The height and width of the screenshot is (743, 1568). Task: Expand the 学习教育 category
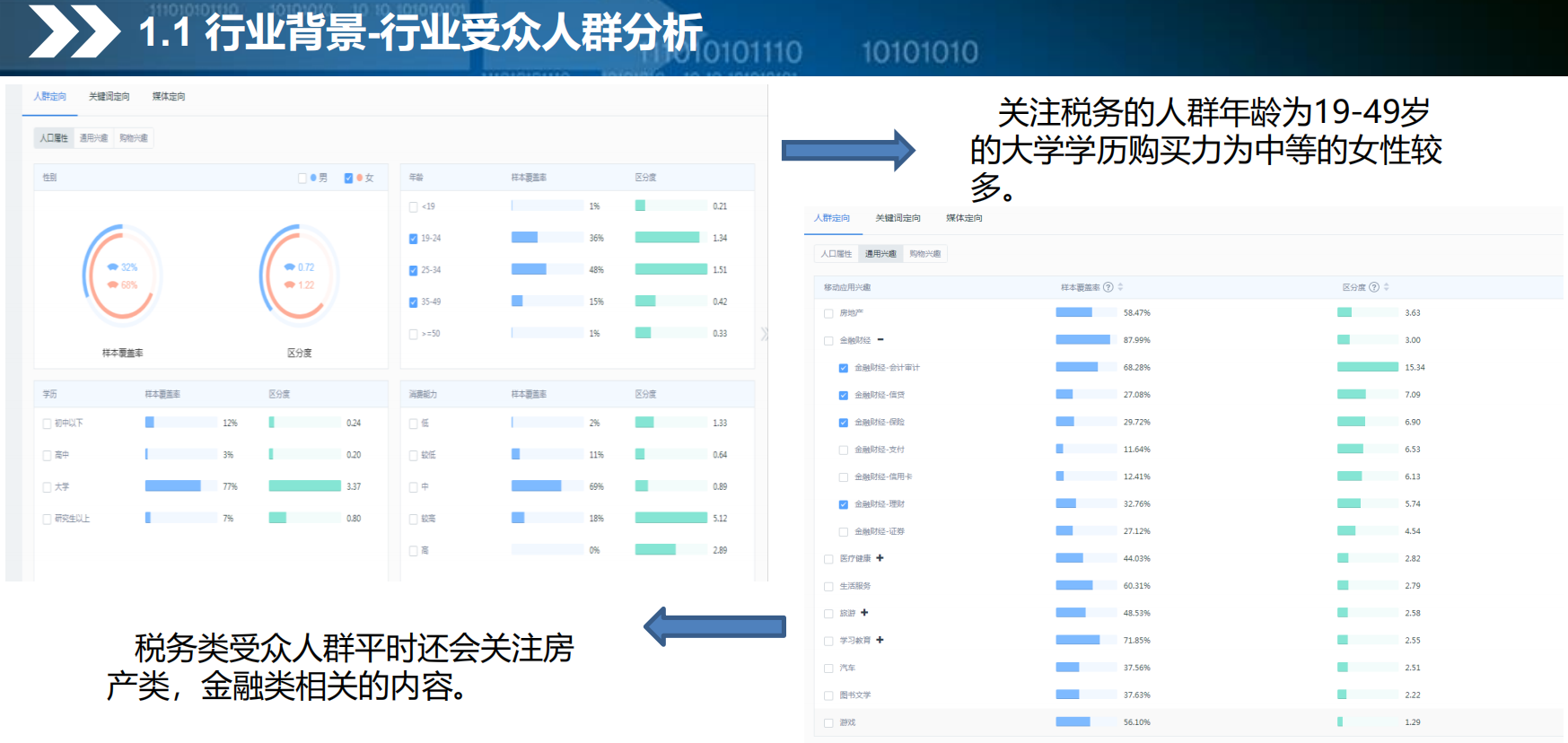click(880, 640)
